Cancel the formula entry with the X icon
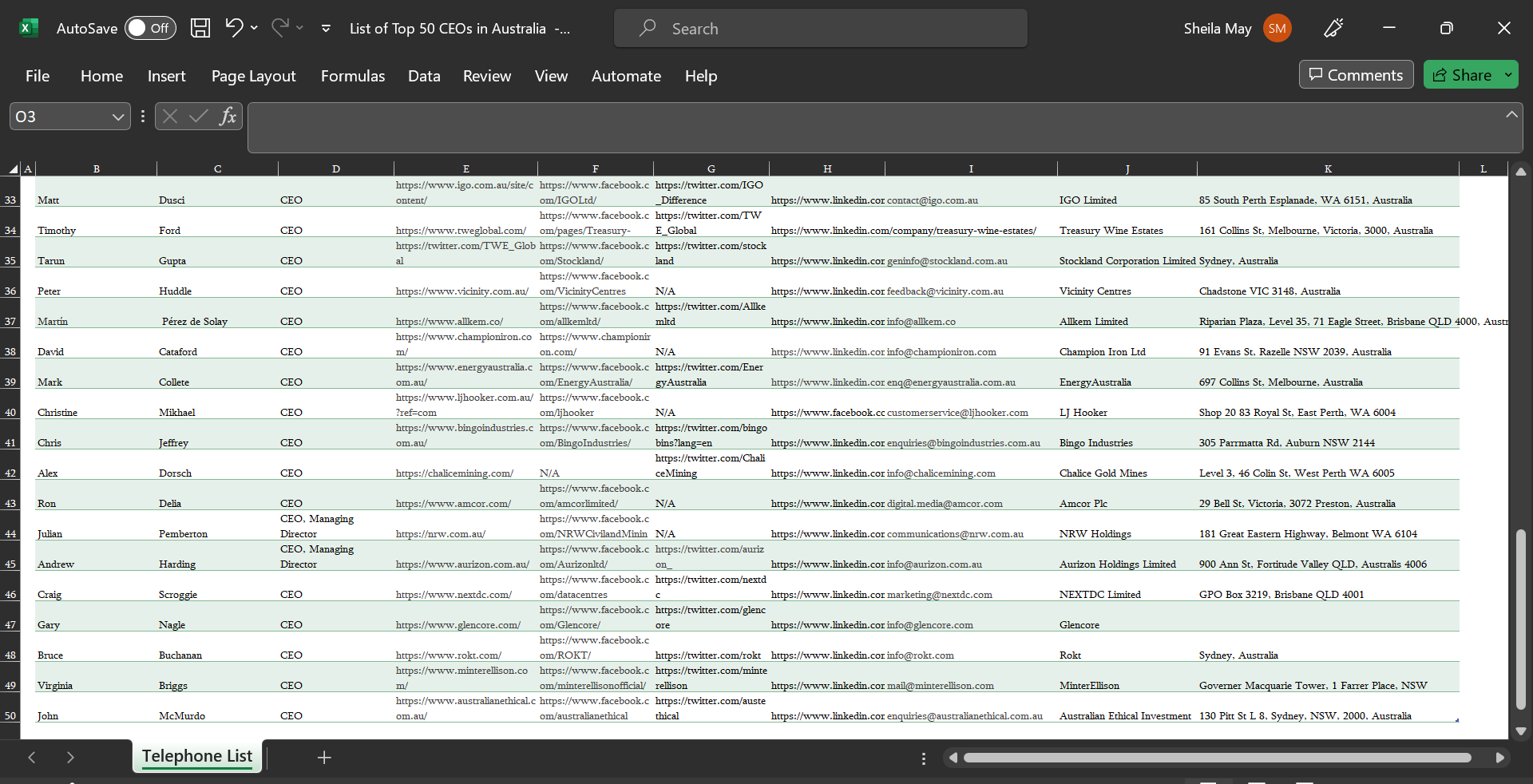1533x784 pixels. click(169, 117)
